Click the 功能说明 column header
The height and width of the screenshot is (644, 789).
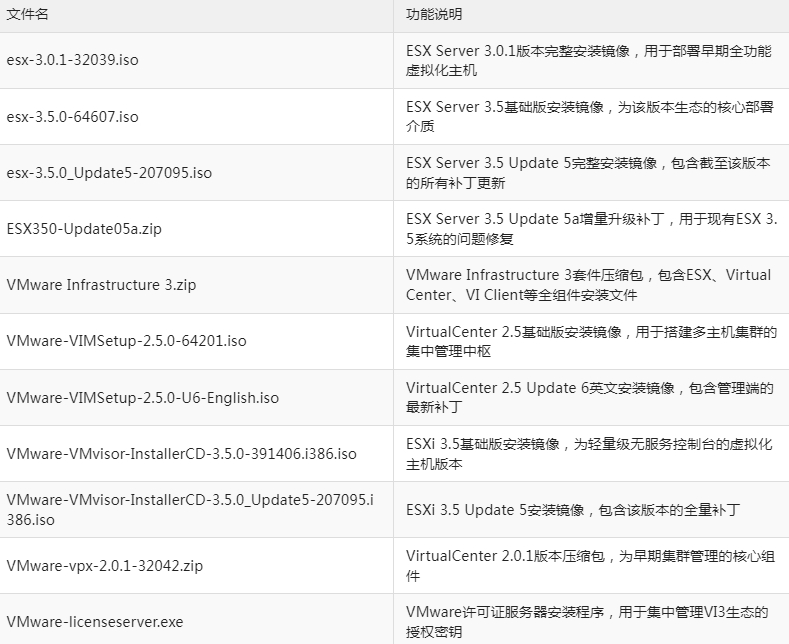[434, 15]
